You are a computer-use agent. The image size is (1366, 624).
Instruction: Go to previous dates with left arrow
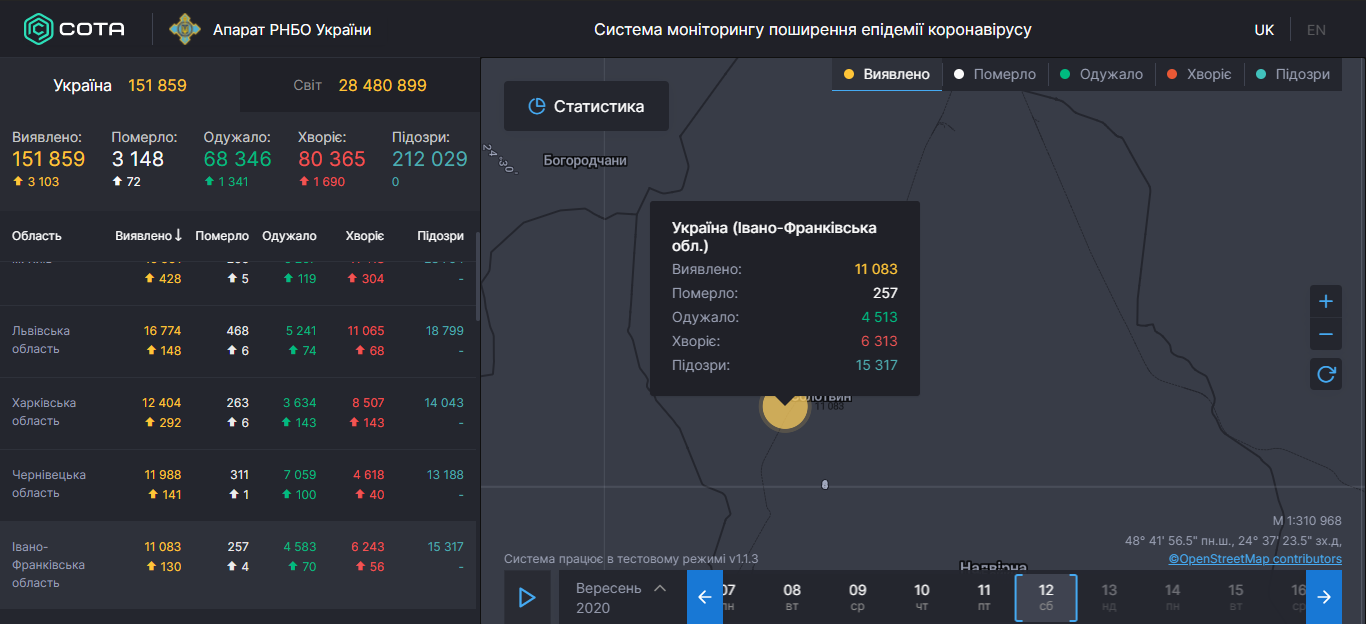pos(705,597)
